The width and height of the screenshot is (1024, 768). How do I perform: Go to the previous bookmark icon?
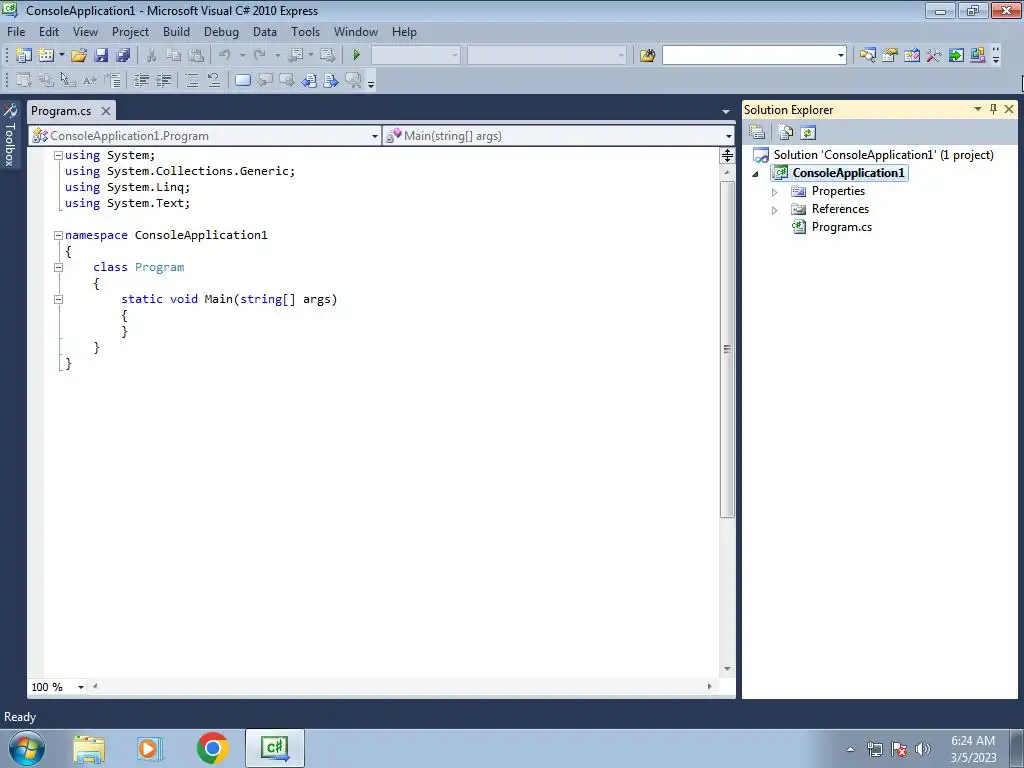[265, 80]
